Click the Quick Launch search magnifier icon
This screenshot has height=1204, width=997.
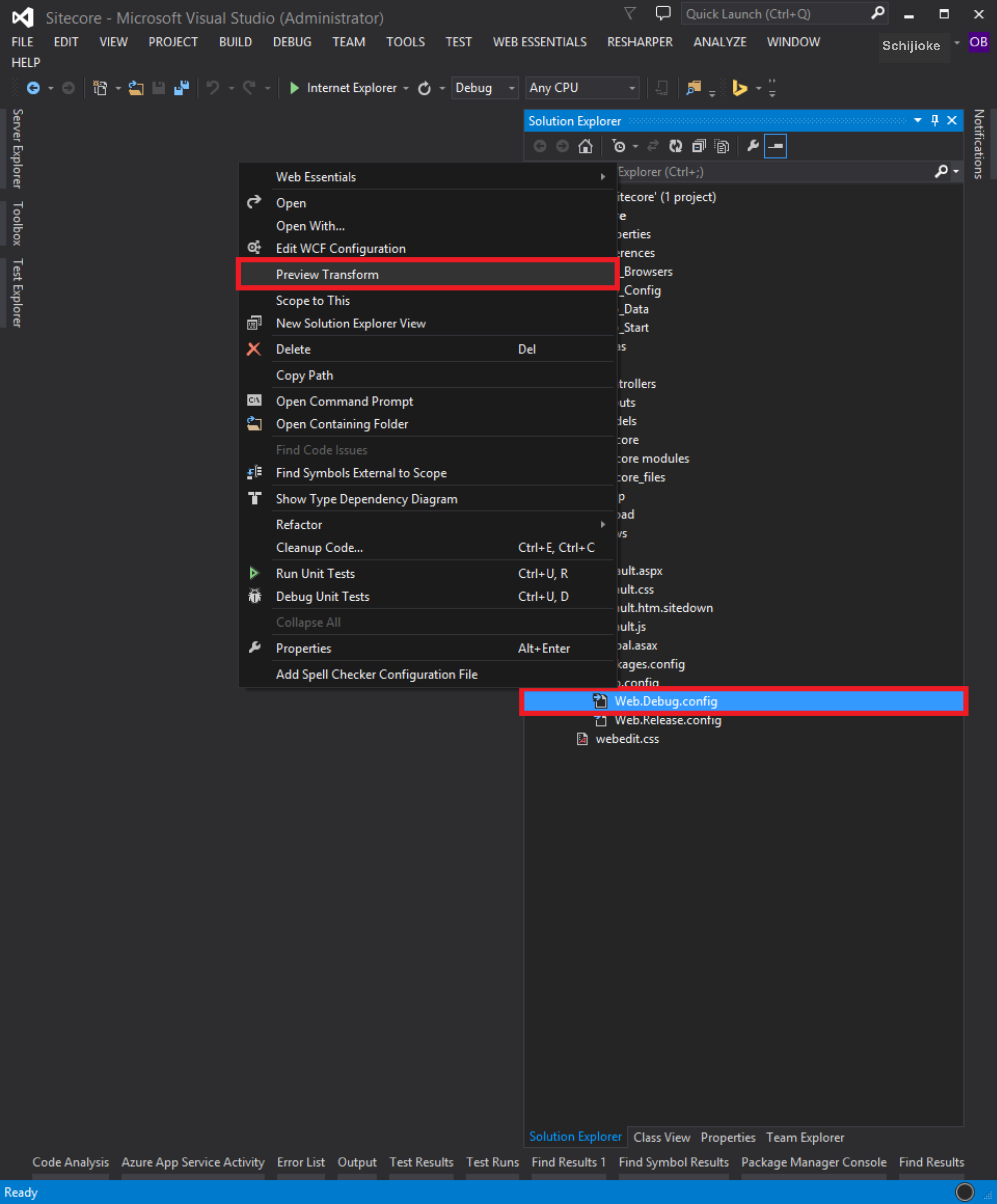877,13
